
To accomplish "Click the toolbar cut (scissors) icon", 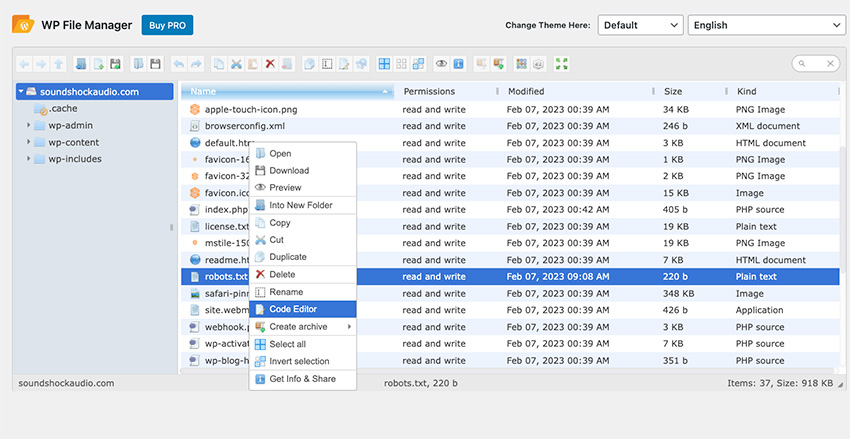I will click(236, 64).
